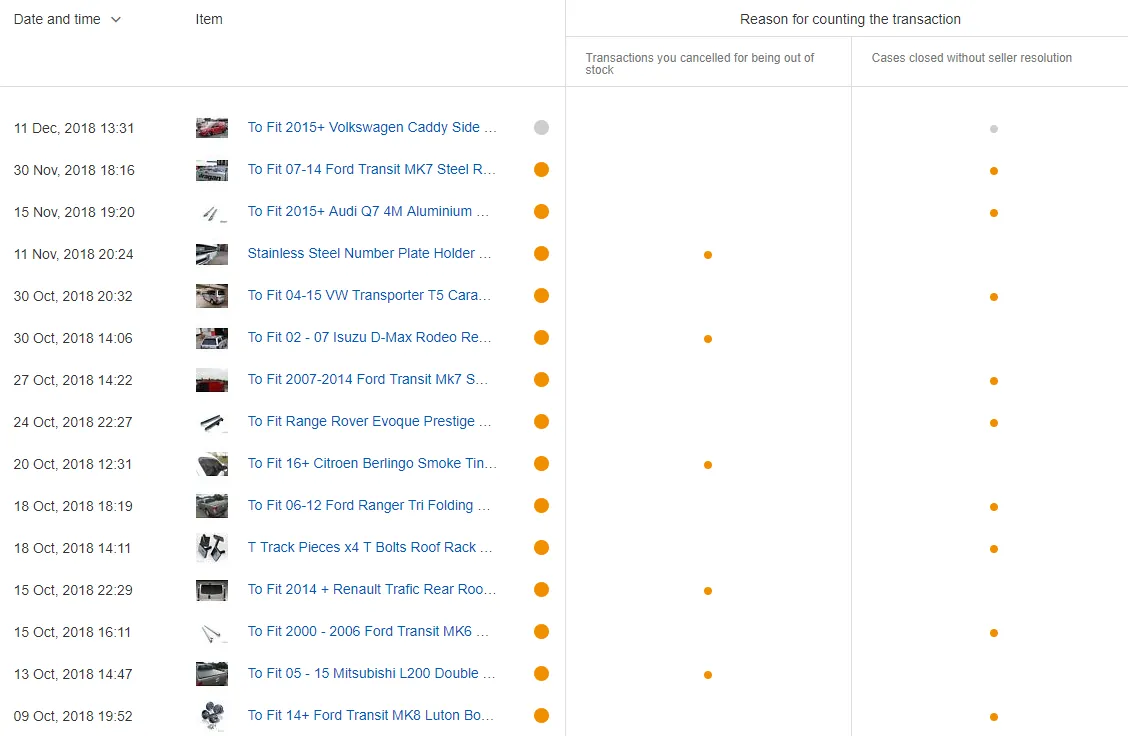Sort by the Date and time dropdown arrow
The image size is (1128, 736).
tap(116, 19)
